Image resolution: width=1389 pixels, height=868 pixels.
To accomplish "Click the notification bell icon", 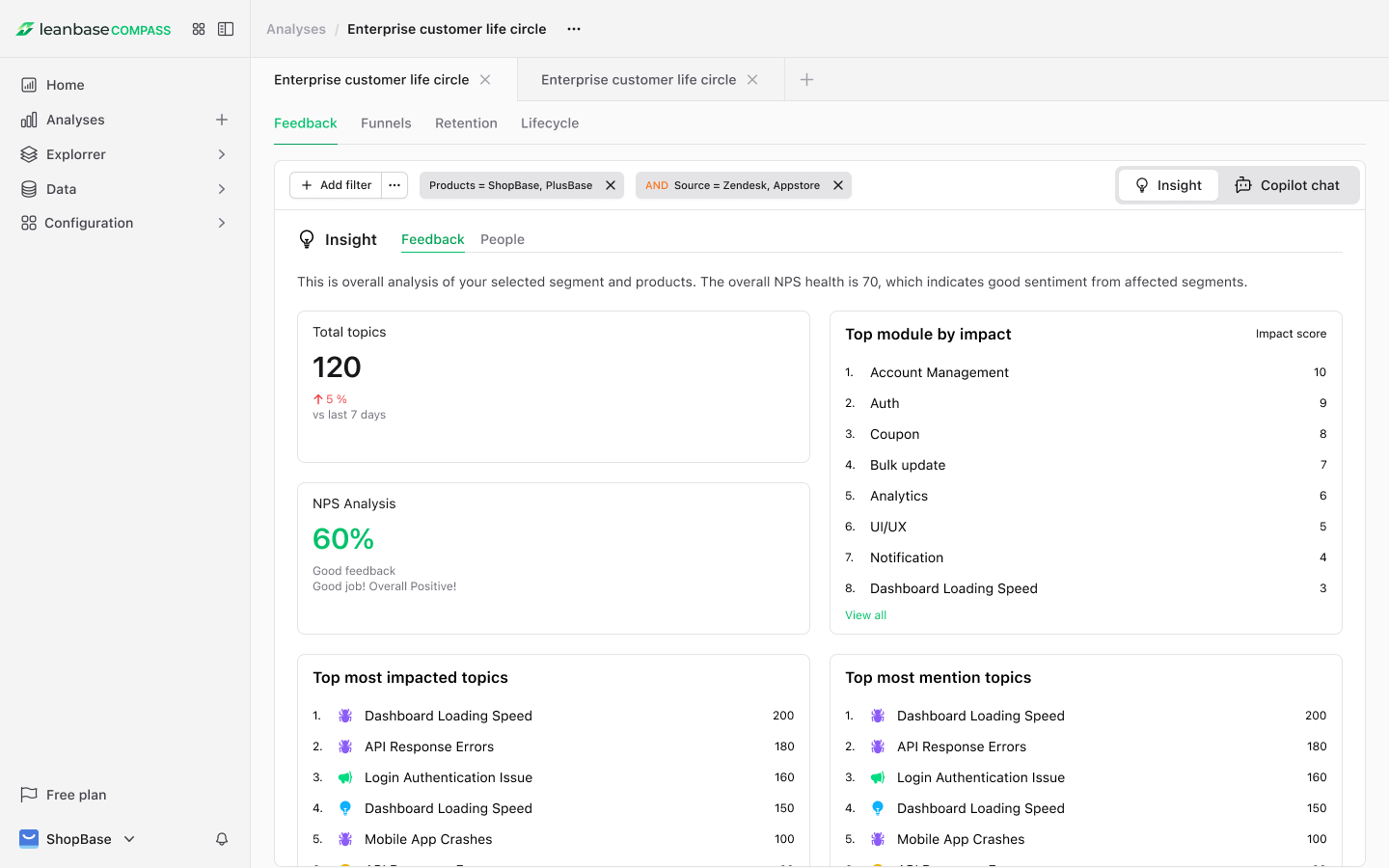I will [222, 839].
